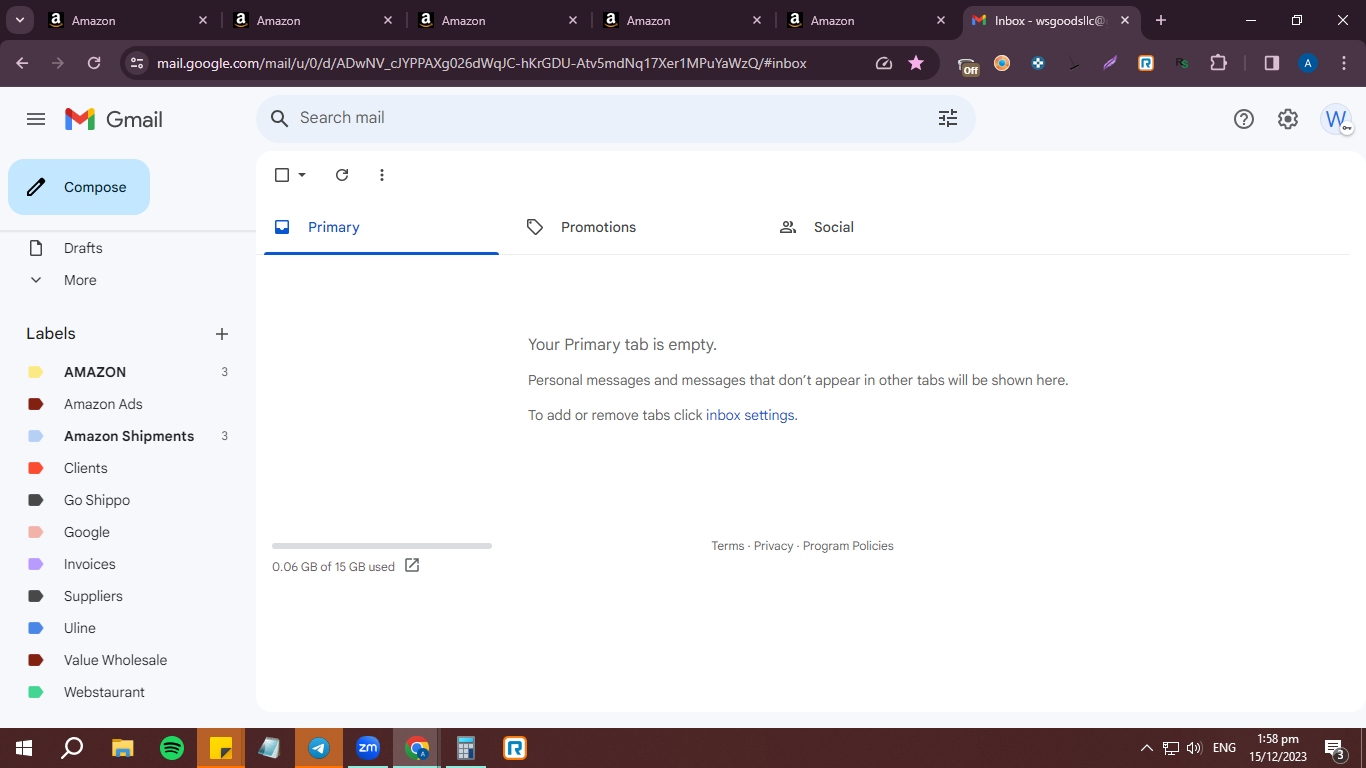Viewport: 1366px width, 768px height.
Task: Open the Calculator from the taskbar
Action: point(466,748)
